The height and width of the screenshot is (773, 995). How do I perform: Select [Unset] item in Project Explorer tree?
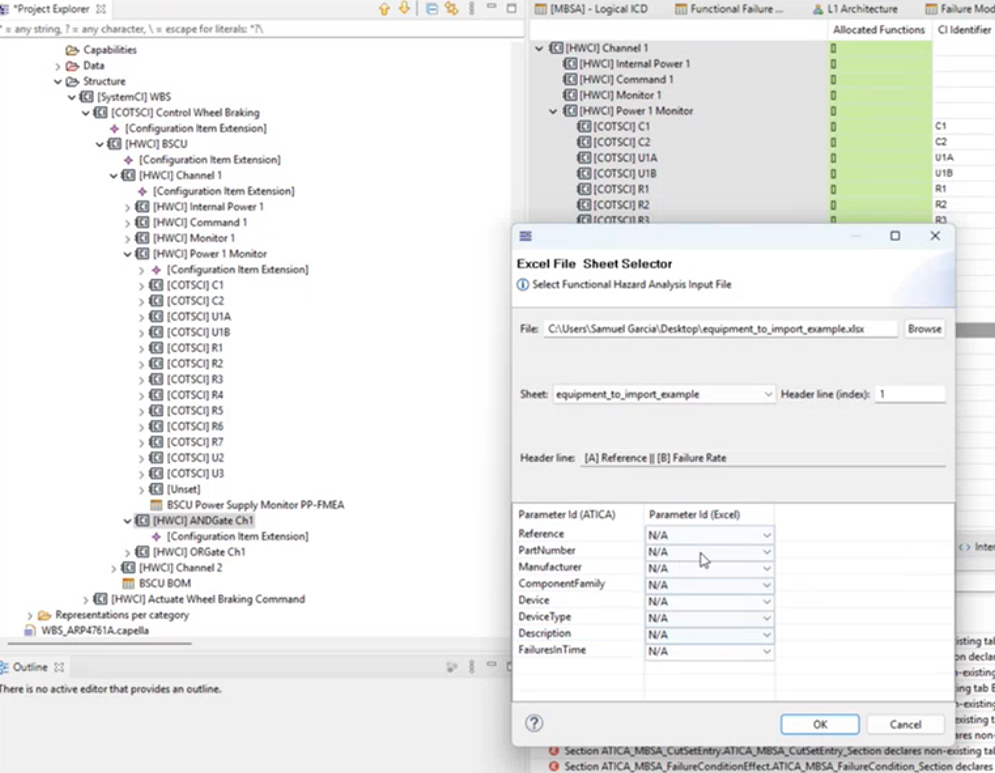(183, 489)
